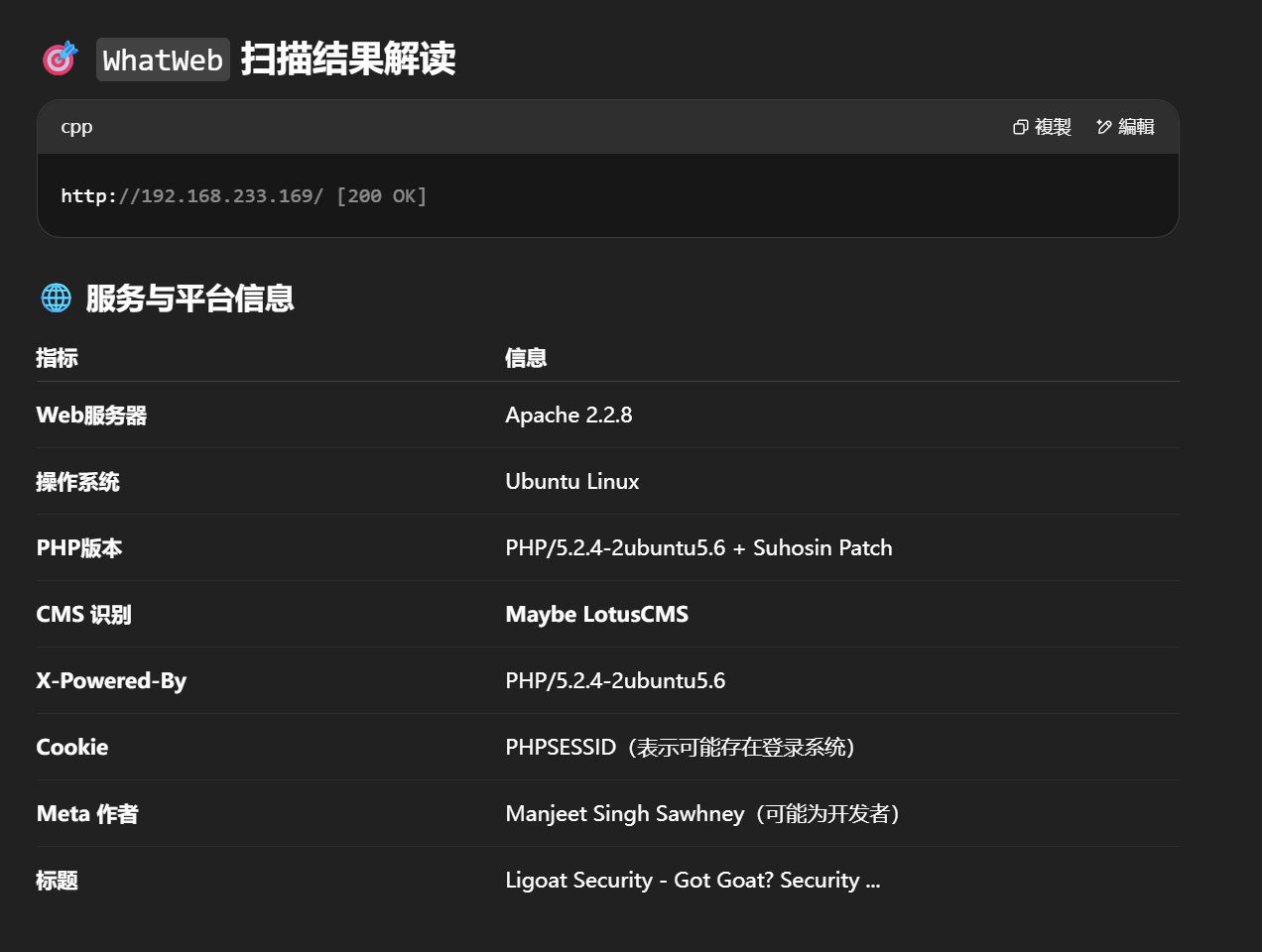Viewport: 1262px width, 952px height.
Task: Click the '信息' column header
Action: (526, 358)
